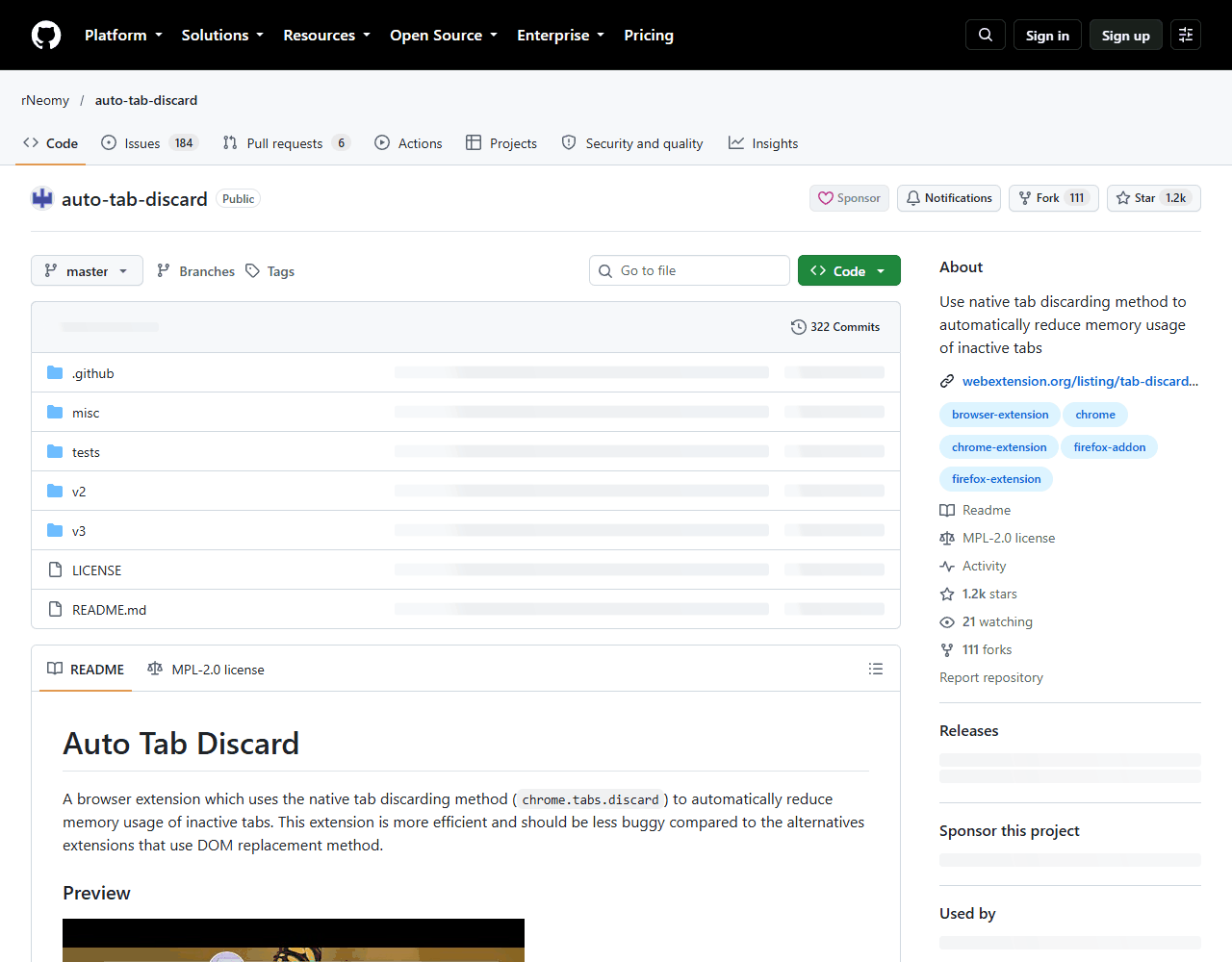Viewport: 1232px width, 962px height.
Task: Open the Pricing link
Action: (x=649, y=35)
